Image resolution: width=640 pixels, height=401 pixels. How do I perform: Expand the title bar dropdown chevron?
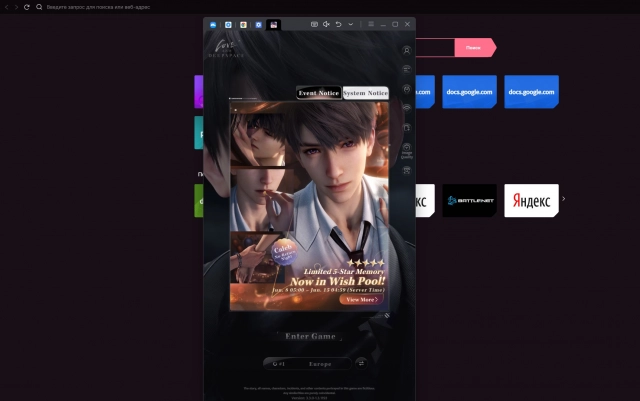[351, 25]
